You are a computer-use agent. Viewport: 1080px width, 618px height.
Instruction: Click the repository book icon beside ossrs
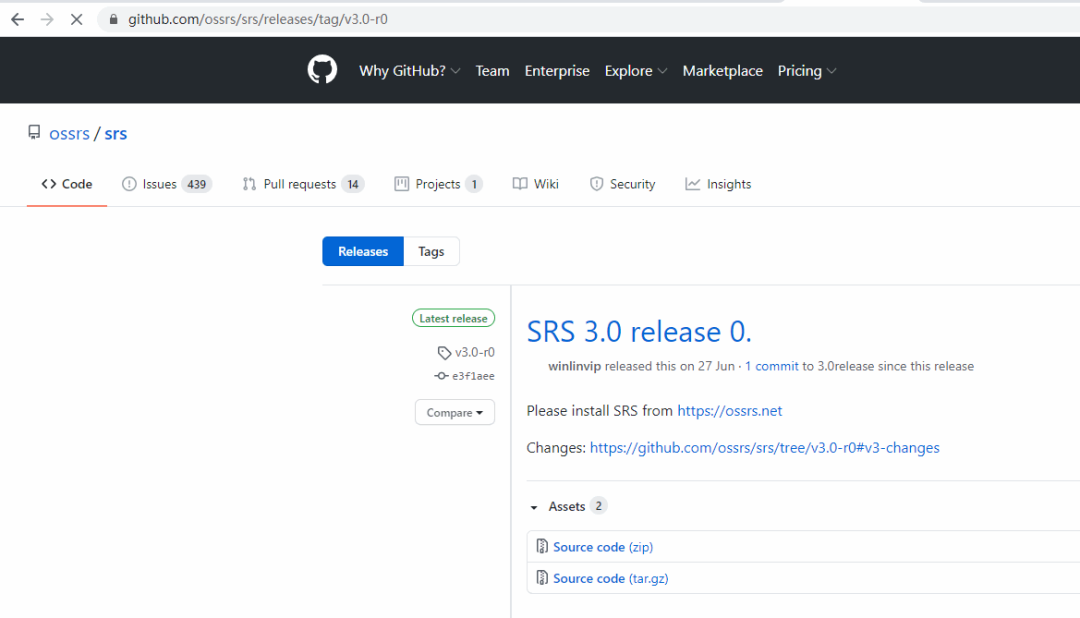pyautogui.click(x=34, y=132)
